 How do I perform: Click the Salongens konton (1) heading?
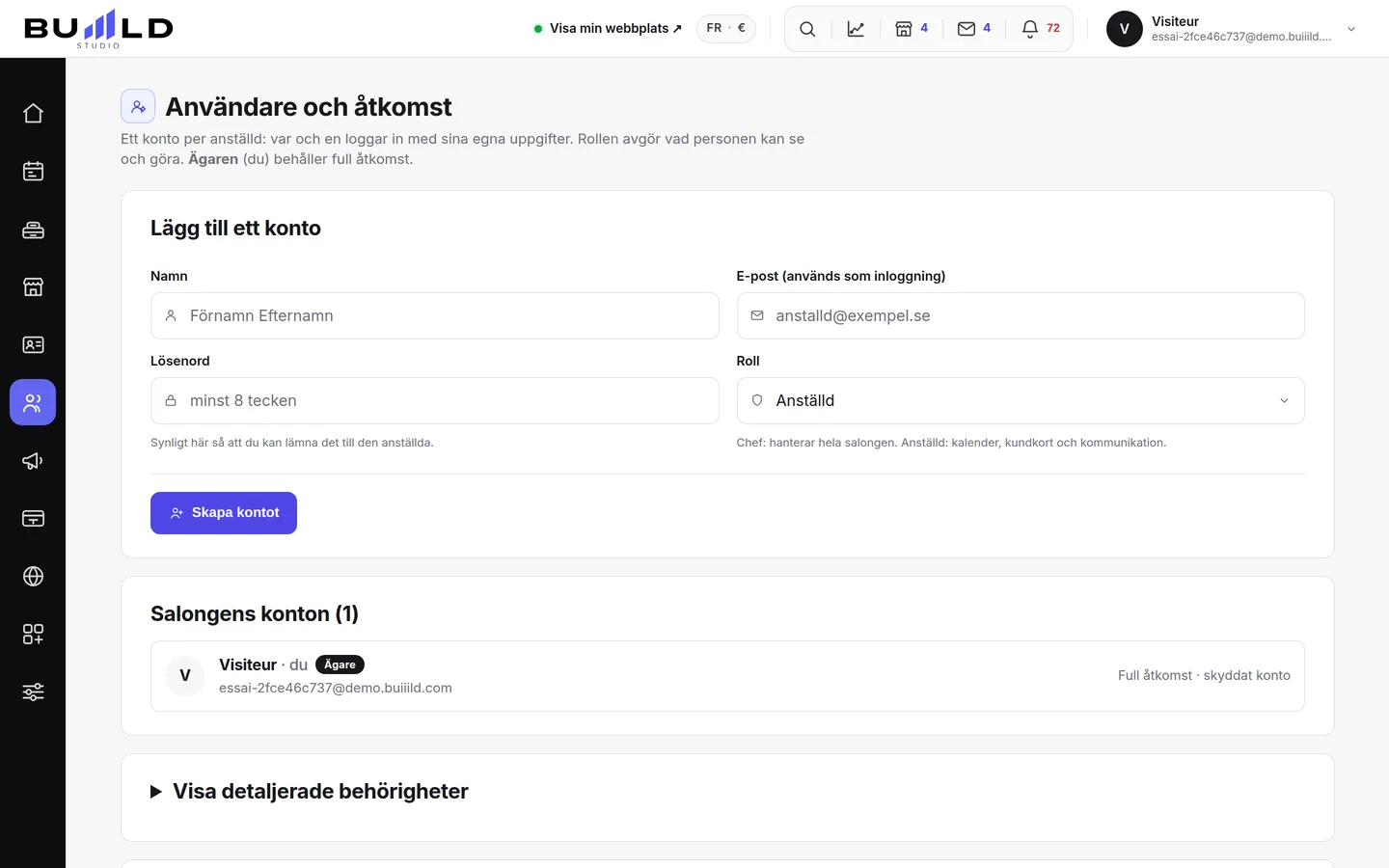tap(255, 614)
